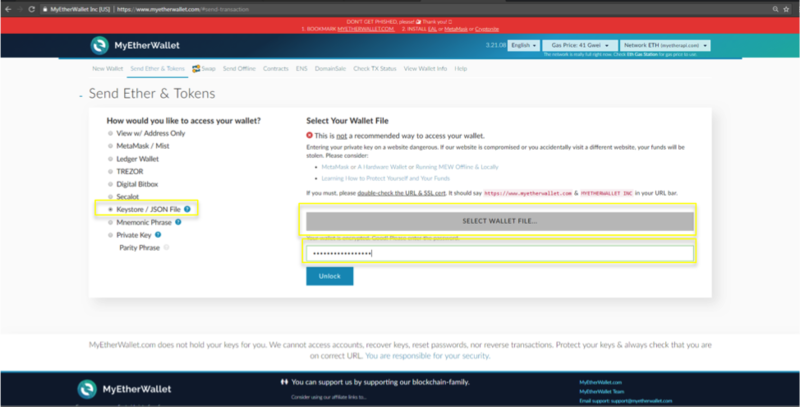This screenshot has width=800, height=407.
Task: Click the Swap tab icon
Action: (x=196, y=68)
